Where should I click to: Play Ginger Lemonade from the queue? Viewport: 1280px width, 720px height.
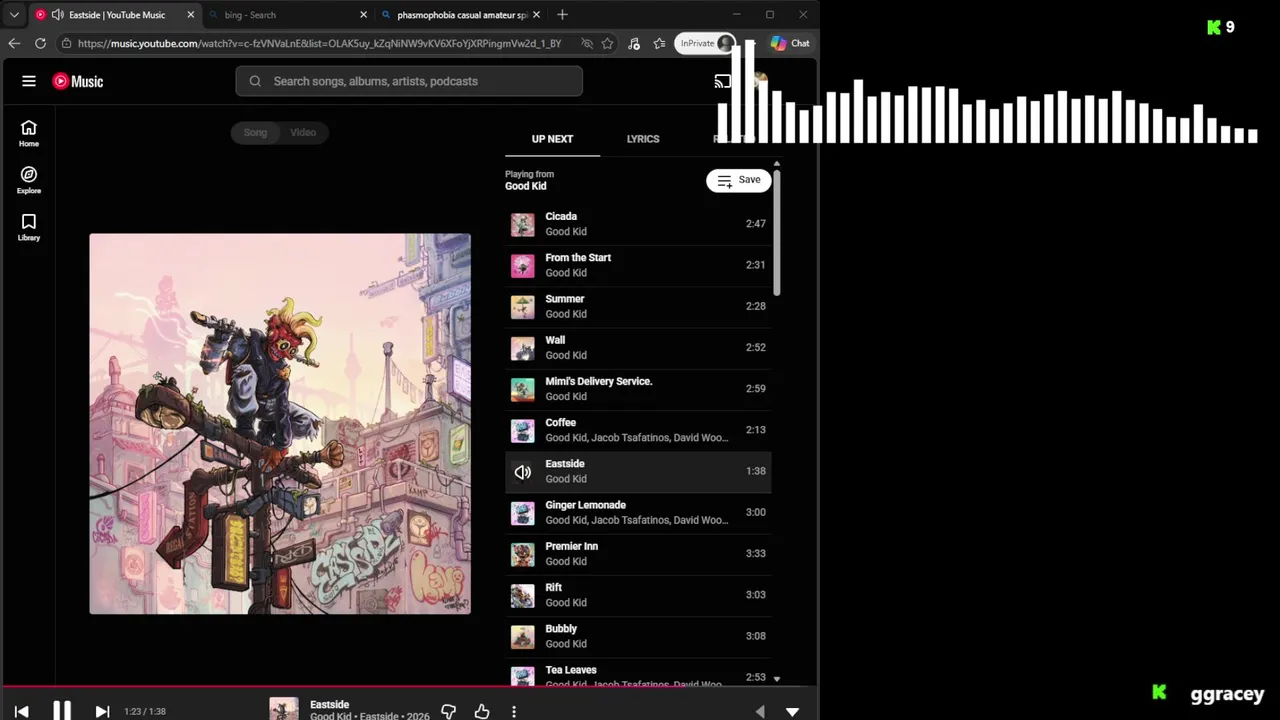tap(638, 512)
